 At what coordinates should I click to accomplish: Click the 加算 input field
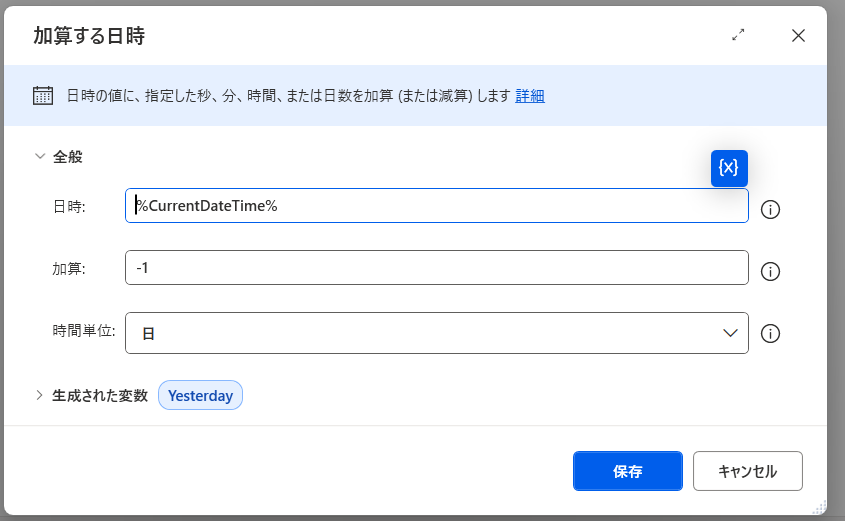[436, 268]
